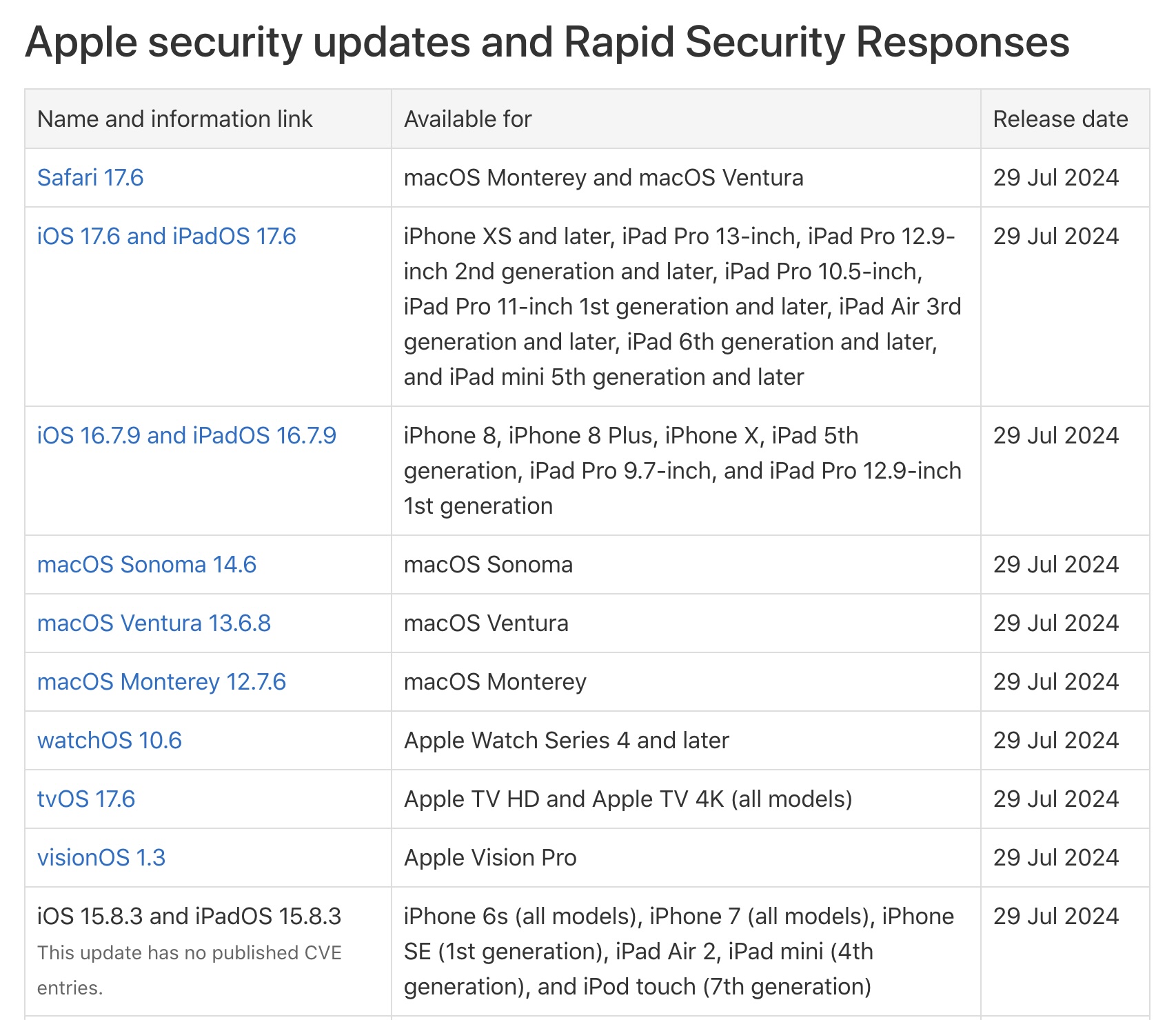Click 'macOS Monterey and macOS Ventura' cell
1176x1020 pixels.
point(603,178)
